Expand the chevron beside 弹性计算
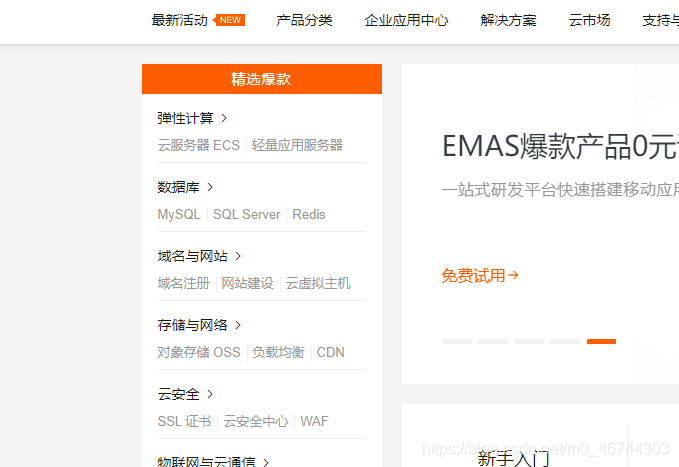The height and width of the screenshot is (467, 679). click(224, 118)
